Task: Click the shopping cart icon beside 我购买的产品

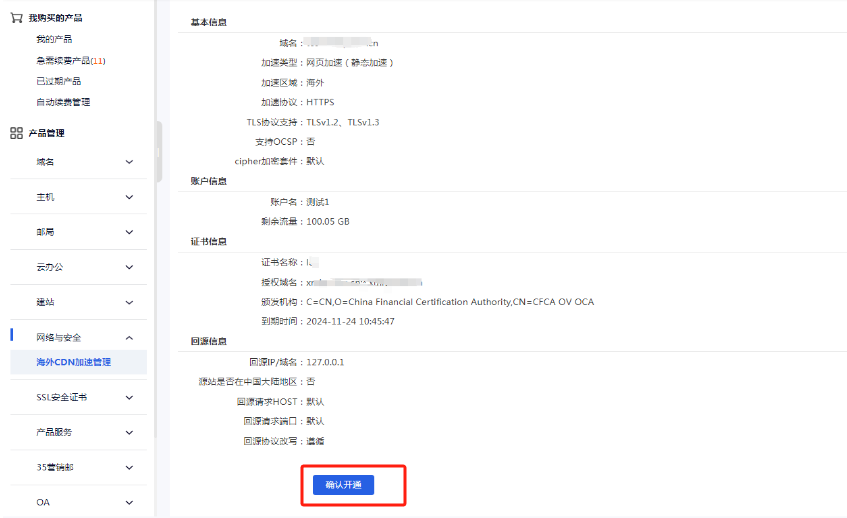Action: point(16,18)
